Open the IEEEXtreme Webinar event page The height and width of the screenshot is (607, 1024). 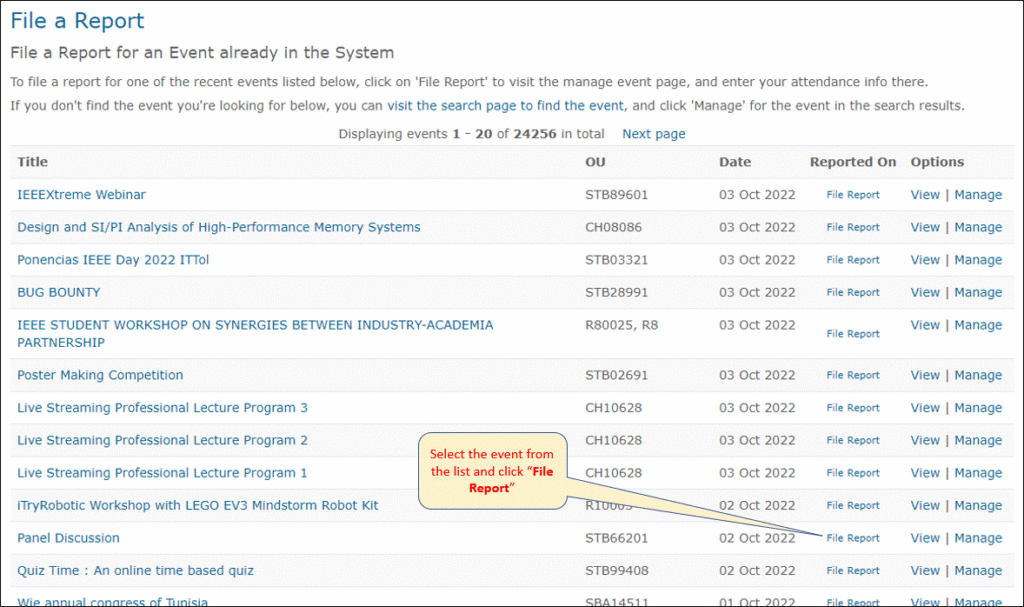click(x=81, y=194)
